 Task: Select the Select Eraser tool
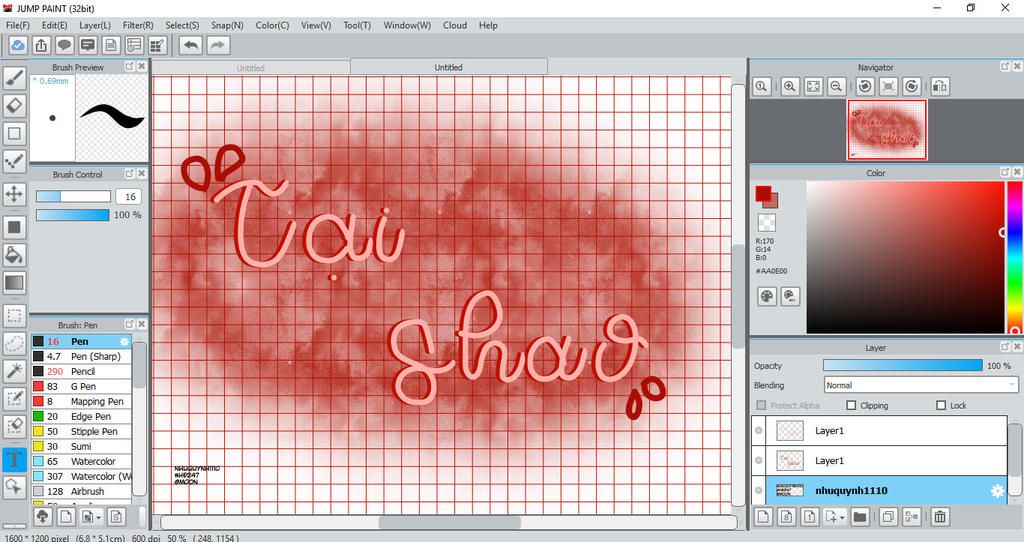(14, 426)
